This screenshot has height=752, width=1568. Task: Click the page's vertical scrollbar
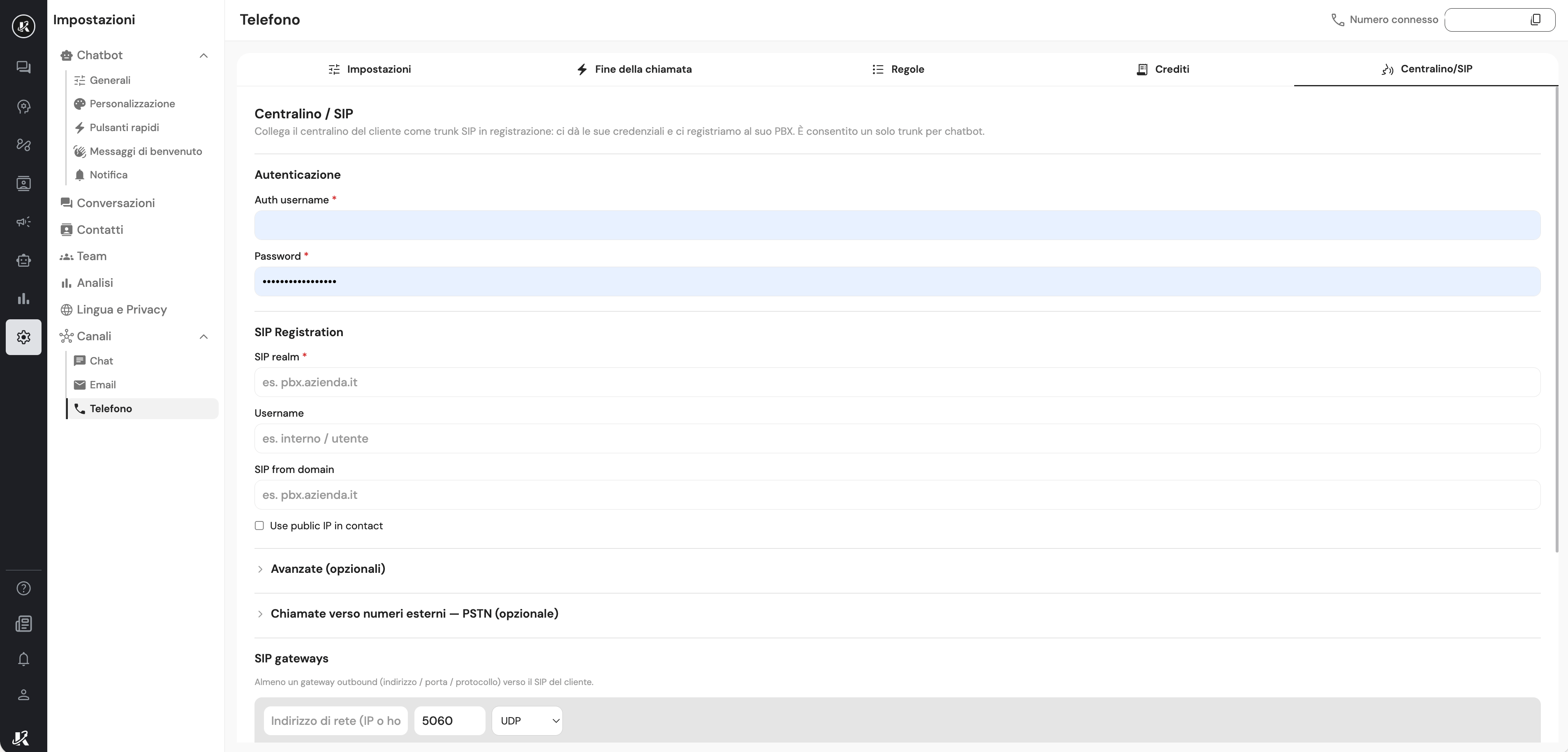[1557, 319]
